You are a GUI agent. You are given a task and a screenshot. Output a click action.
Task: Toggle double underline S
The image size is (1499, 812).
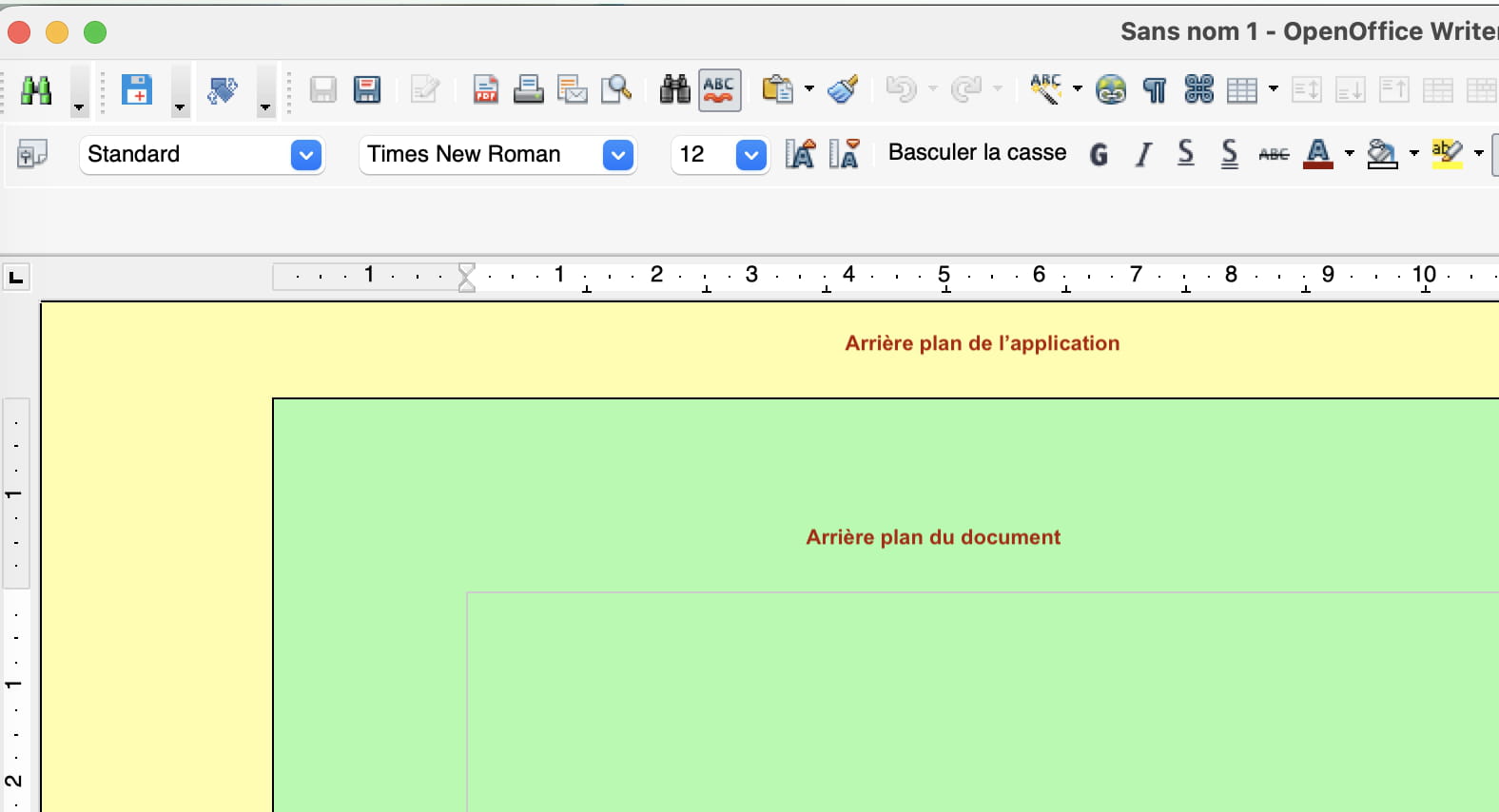(x=1230, y=154)
